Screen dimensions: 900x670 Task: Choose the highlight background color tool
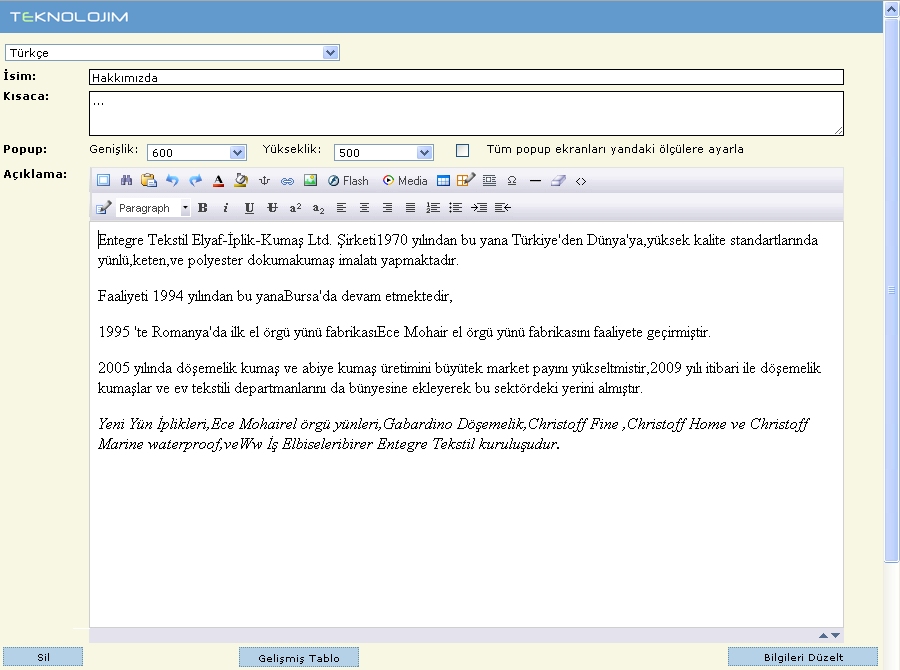pyautogui.click(x=241, y=181)
